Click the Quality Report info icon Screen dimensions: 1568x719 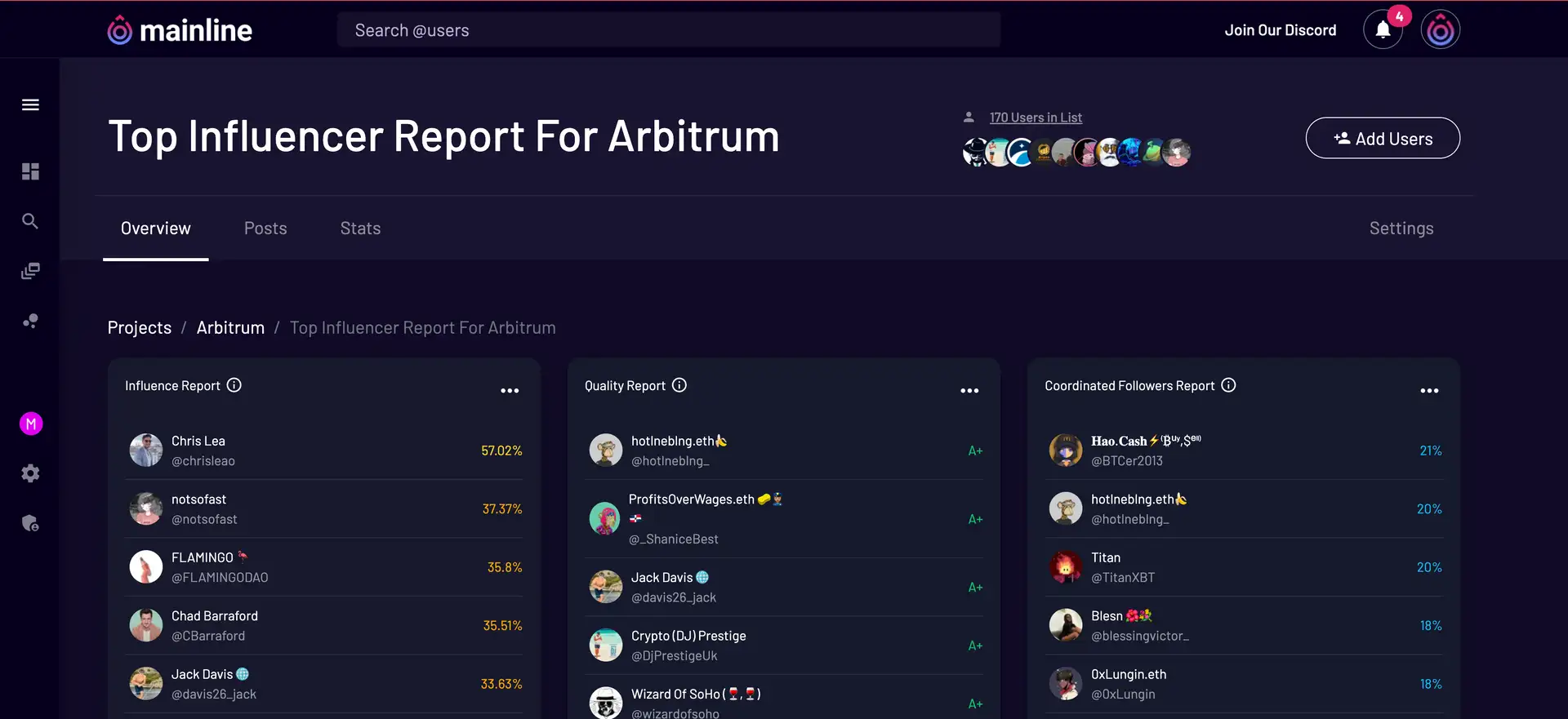pyautogui.click(x=679, y=385)
